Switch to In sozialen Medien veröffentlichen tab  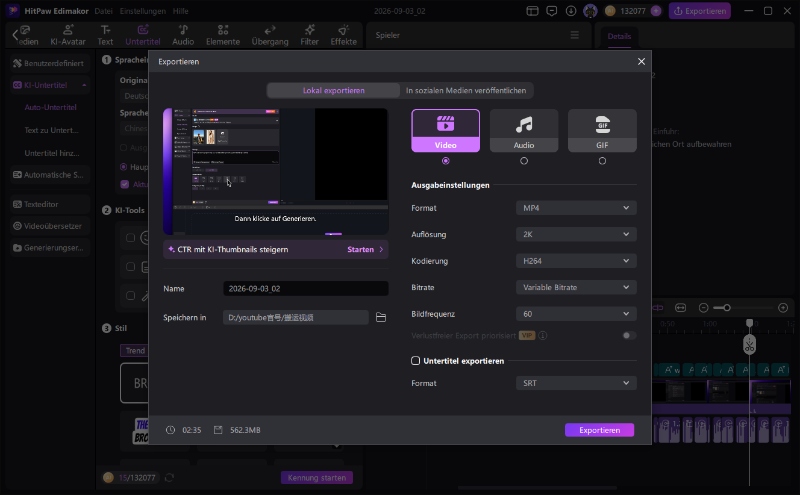[466, 90]
